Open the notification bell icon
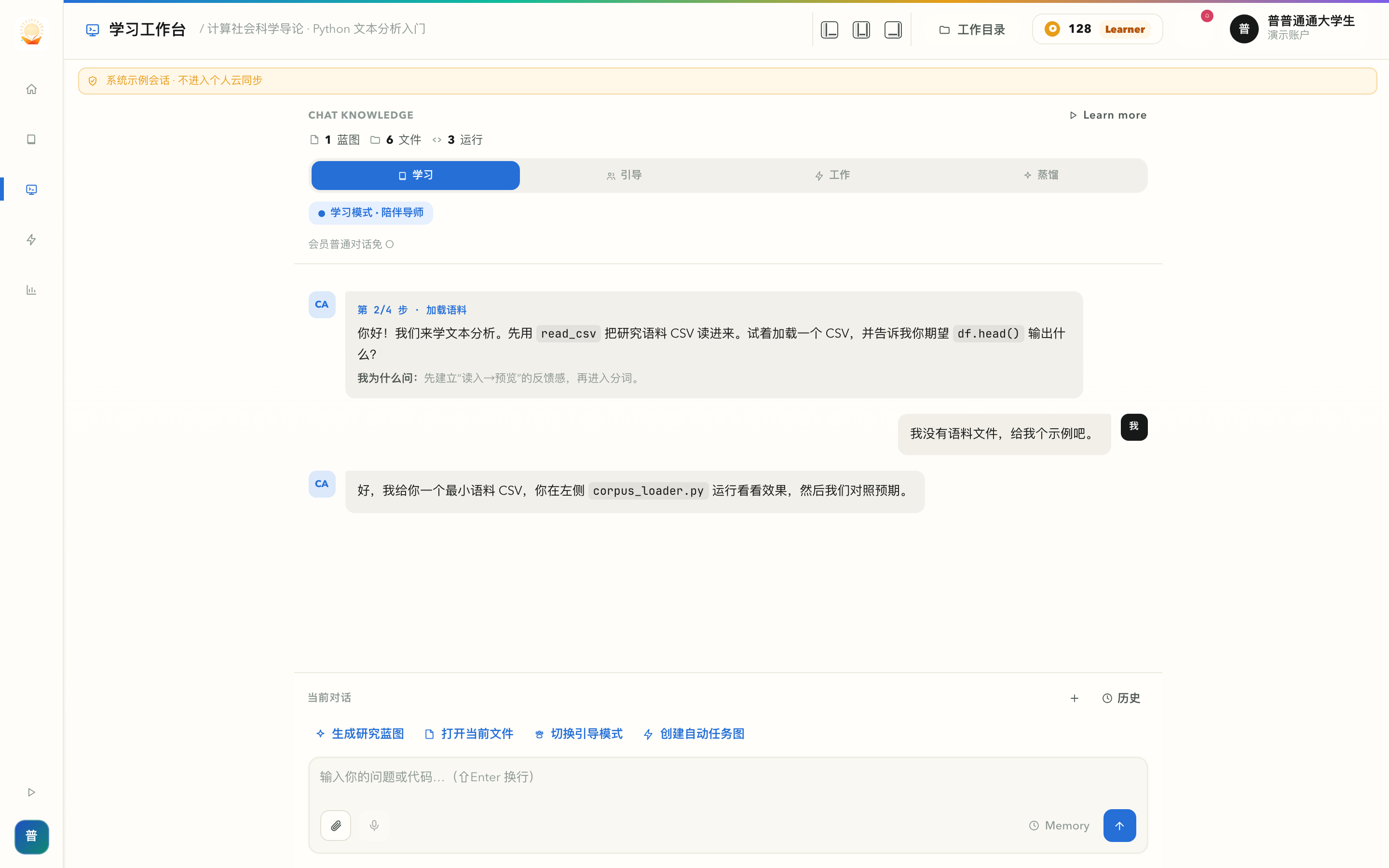Image resolution: width=1389 pixels, height=868 pixels. coord(1207,16)
